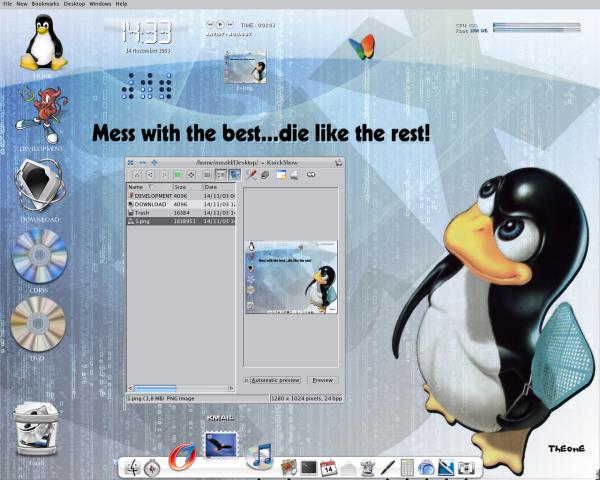Click the dark eraser-shaped icon in KuickShow toolbar

265,175
